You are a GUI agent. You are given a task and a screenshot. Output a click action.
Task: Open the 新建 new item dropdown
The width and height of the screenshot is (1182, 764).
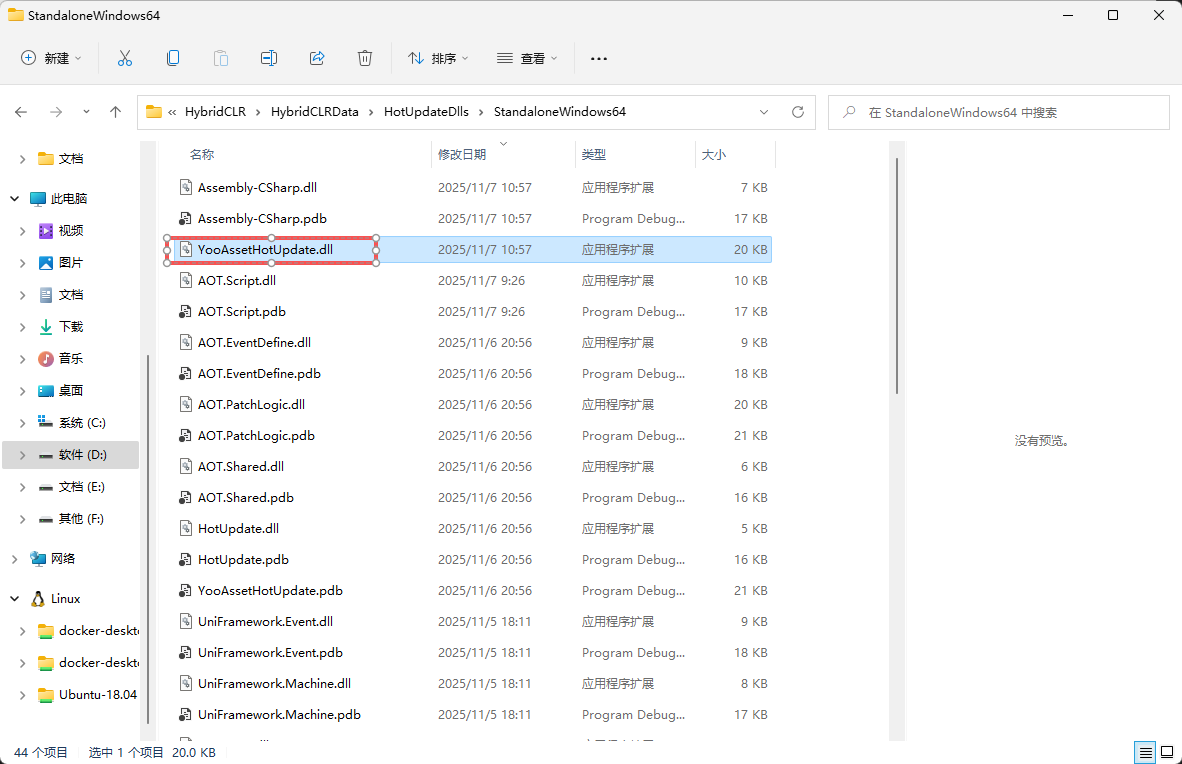click(x=51, y=58)
